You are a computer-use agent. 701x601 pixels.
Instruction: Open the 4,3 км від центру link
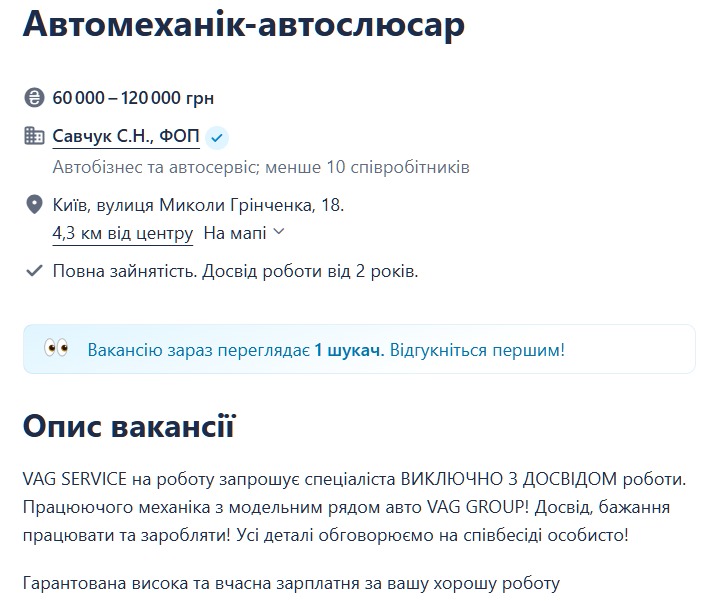click(122, 233)
